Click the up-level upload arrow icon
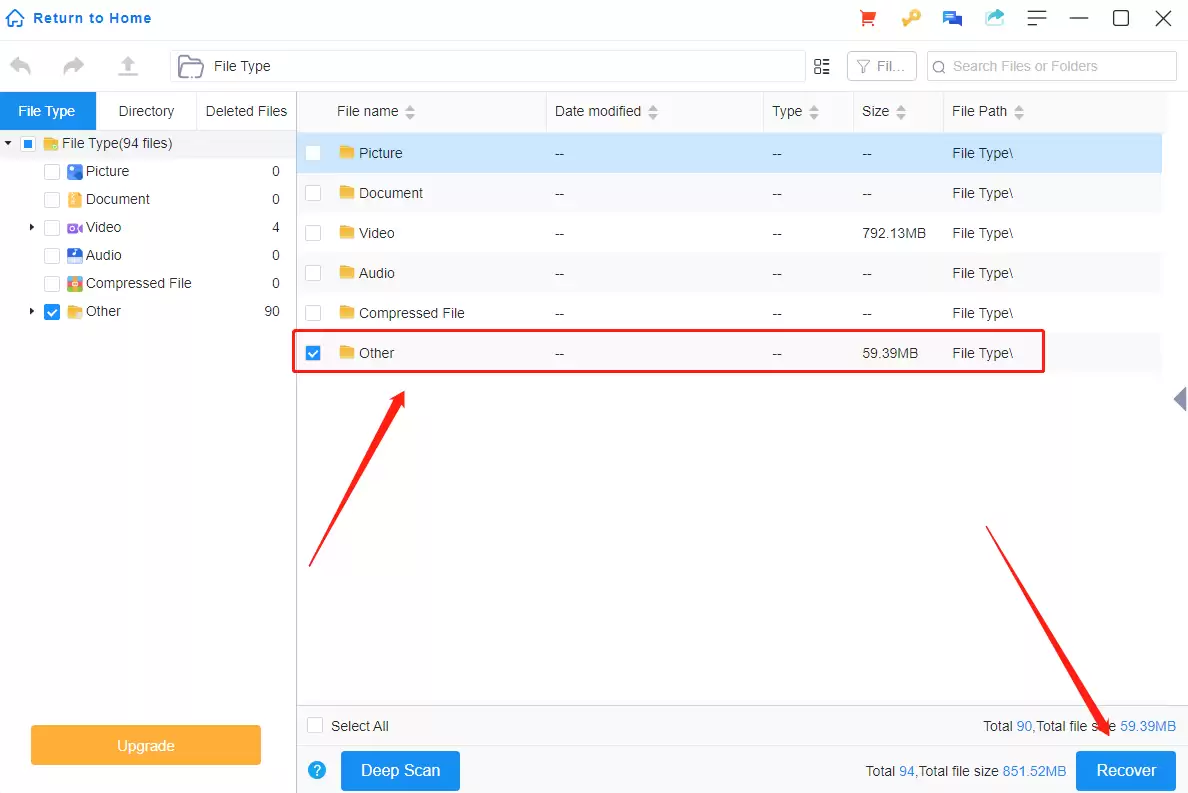The width and height of the screenshot is (1188, 793). 128,66
